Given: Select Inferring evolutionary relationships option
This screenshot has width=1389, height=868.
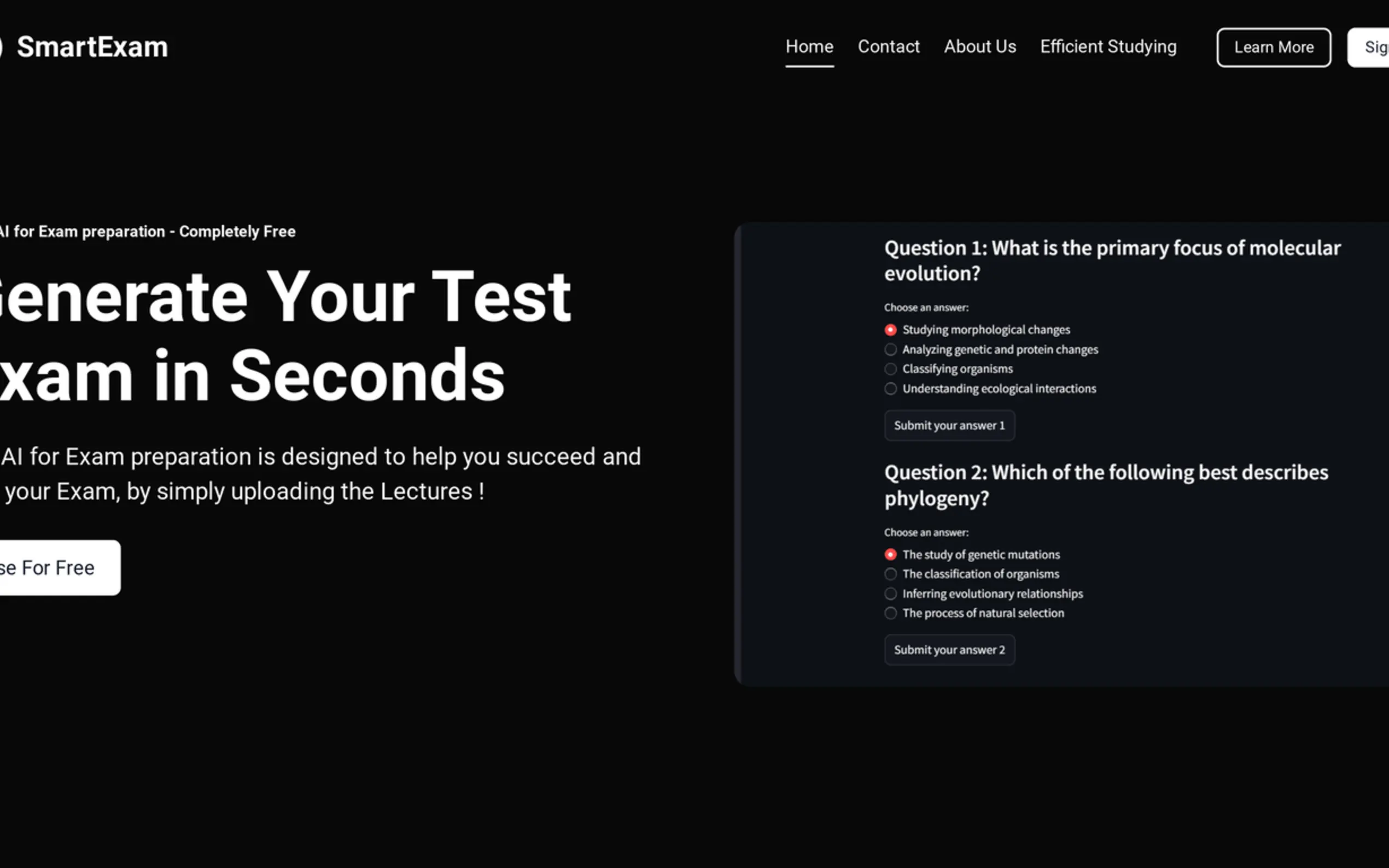Looking at the screenshot, I should point(891,594).
